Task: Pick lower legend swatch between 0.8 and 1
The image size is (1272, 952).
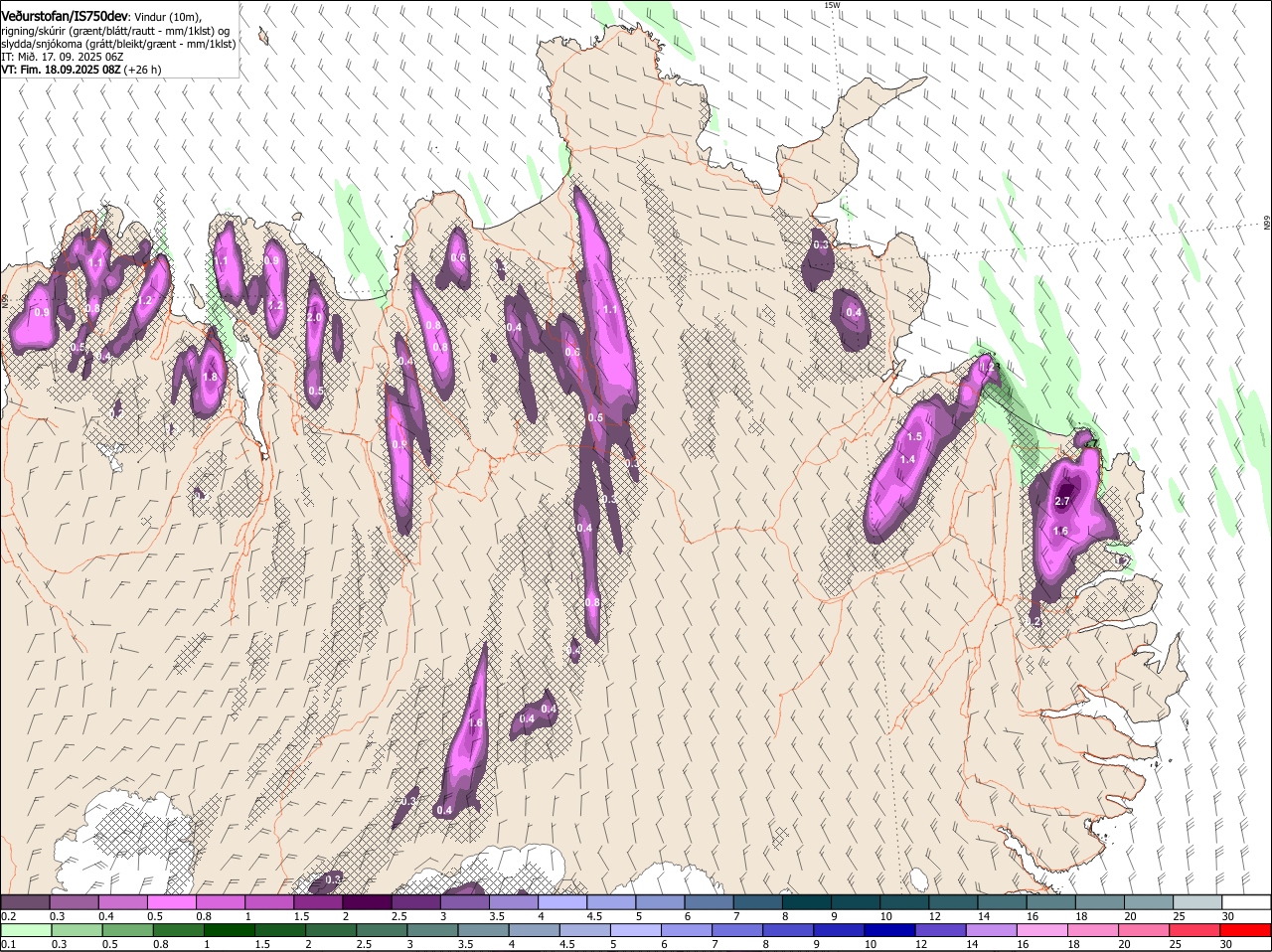Action: coord(178,930)
